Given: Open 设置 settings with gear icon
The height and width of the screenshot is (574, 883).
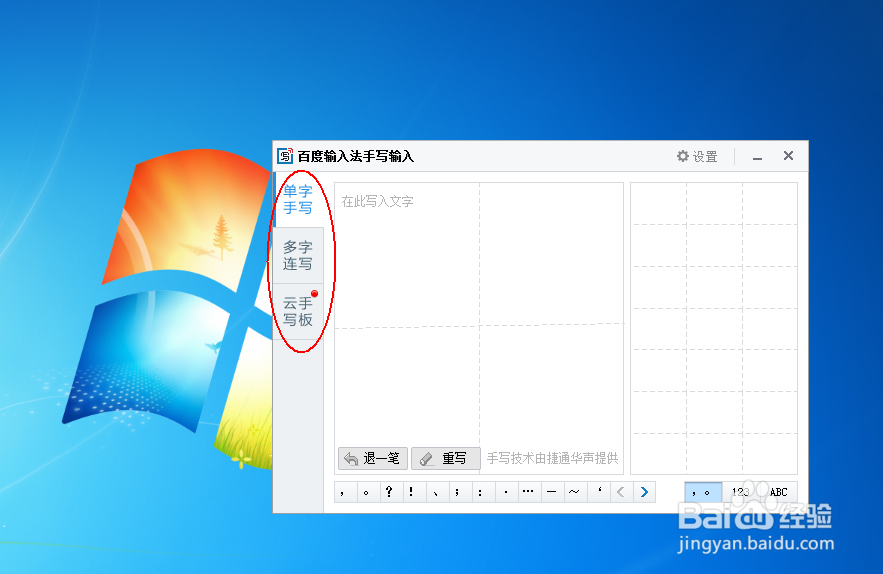Looking at the screenshot, I should pyautogui.click(x=697, y=156).
